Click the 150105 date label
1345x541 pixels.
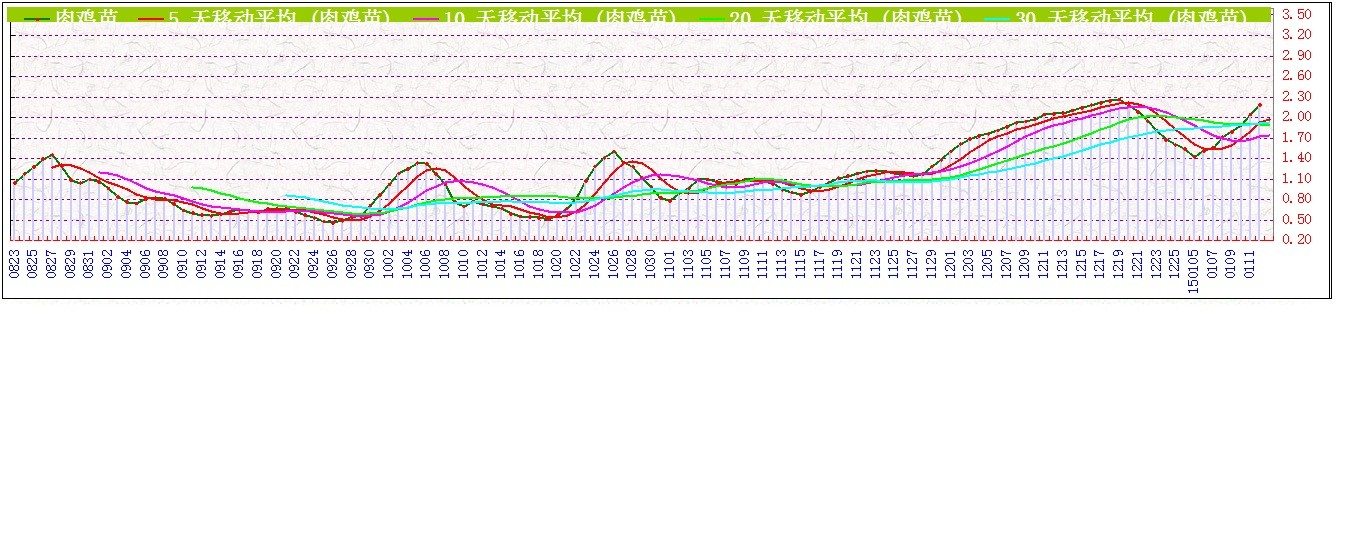tap(1192, 270)
